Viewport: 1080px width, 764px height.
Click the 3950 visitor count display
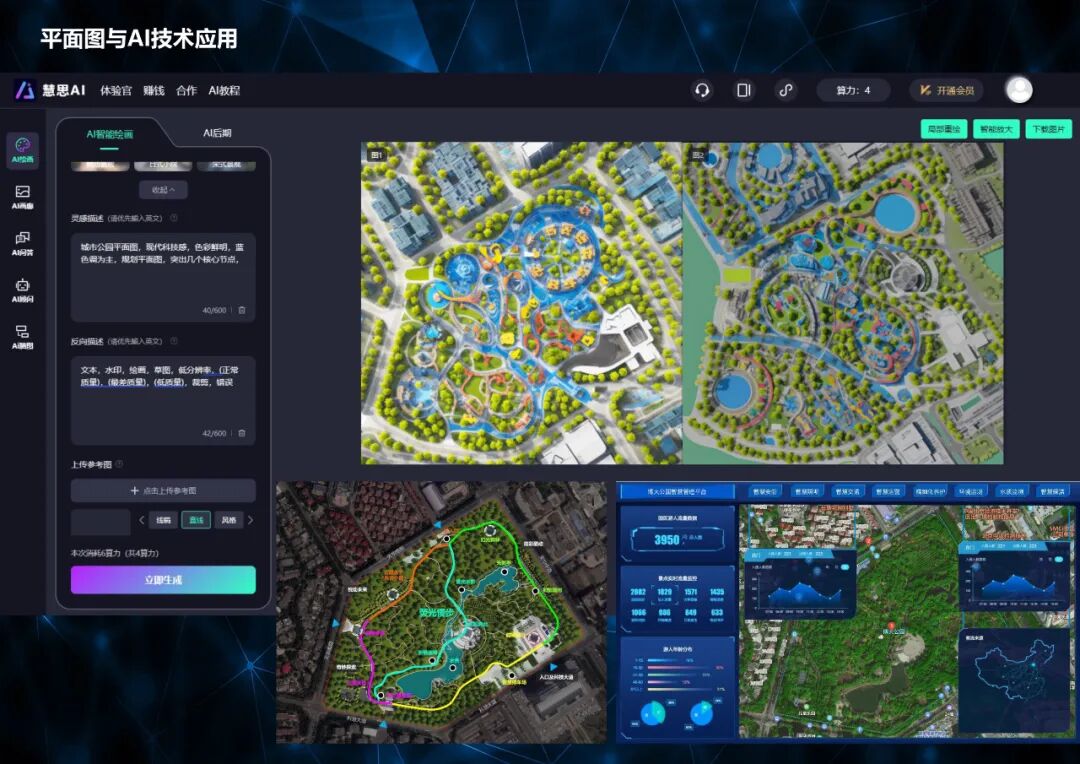point(678,539)
